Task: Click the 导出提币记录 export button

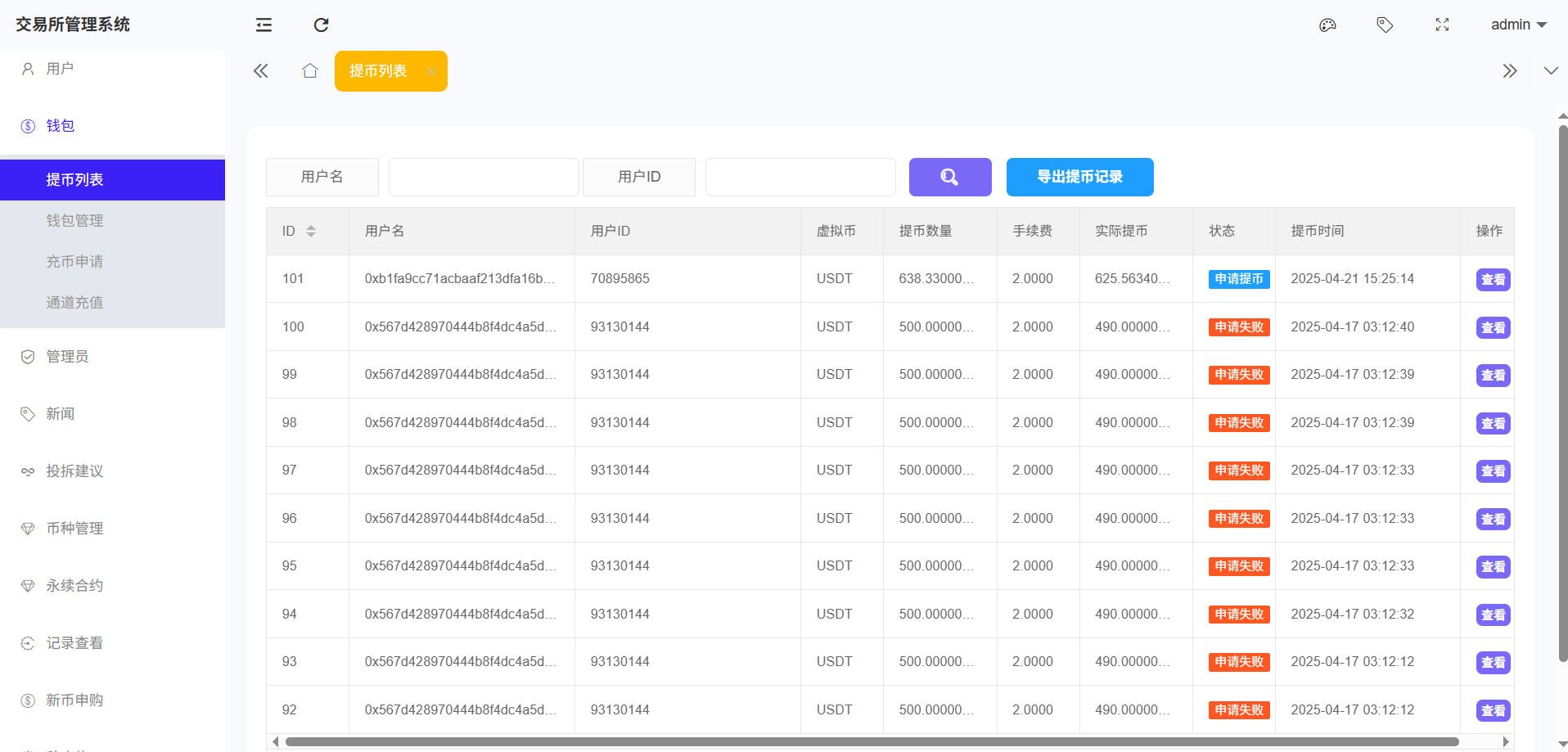Action: (1079, 177)
